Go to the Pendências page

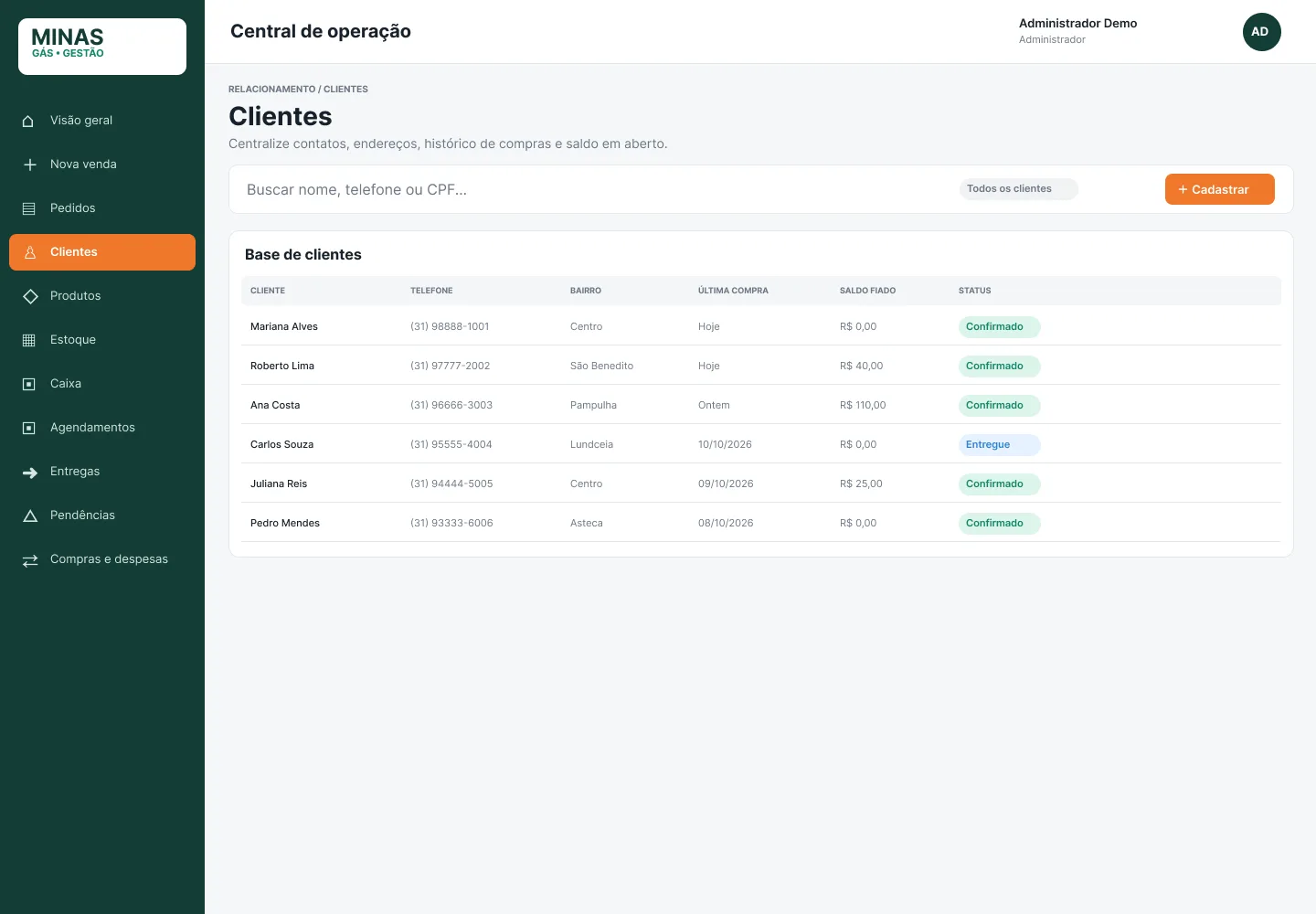tap(102, 515)
